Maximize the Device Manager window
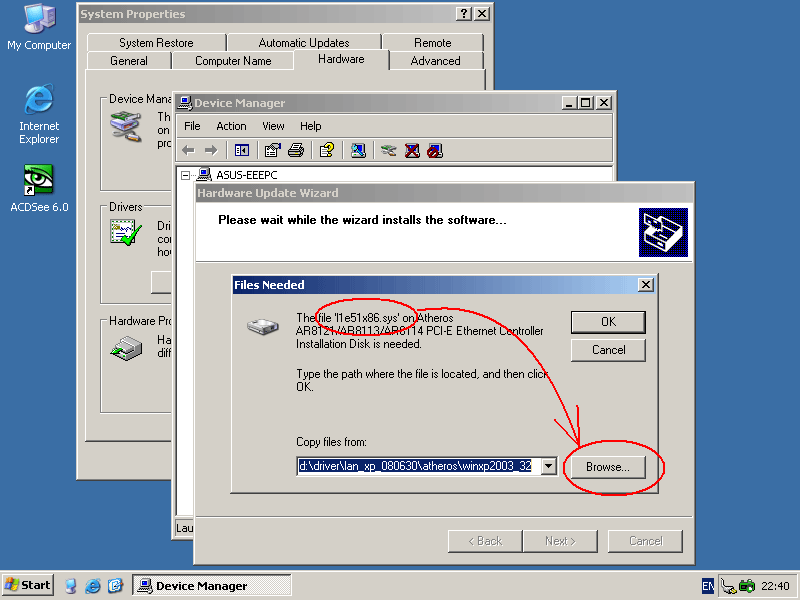The image size is (800, 600). 586,103
